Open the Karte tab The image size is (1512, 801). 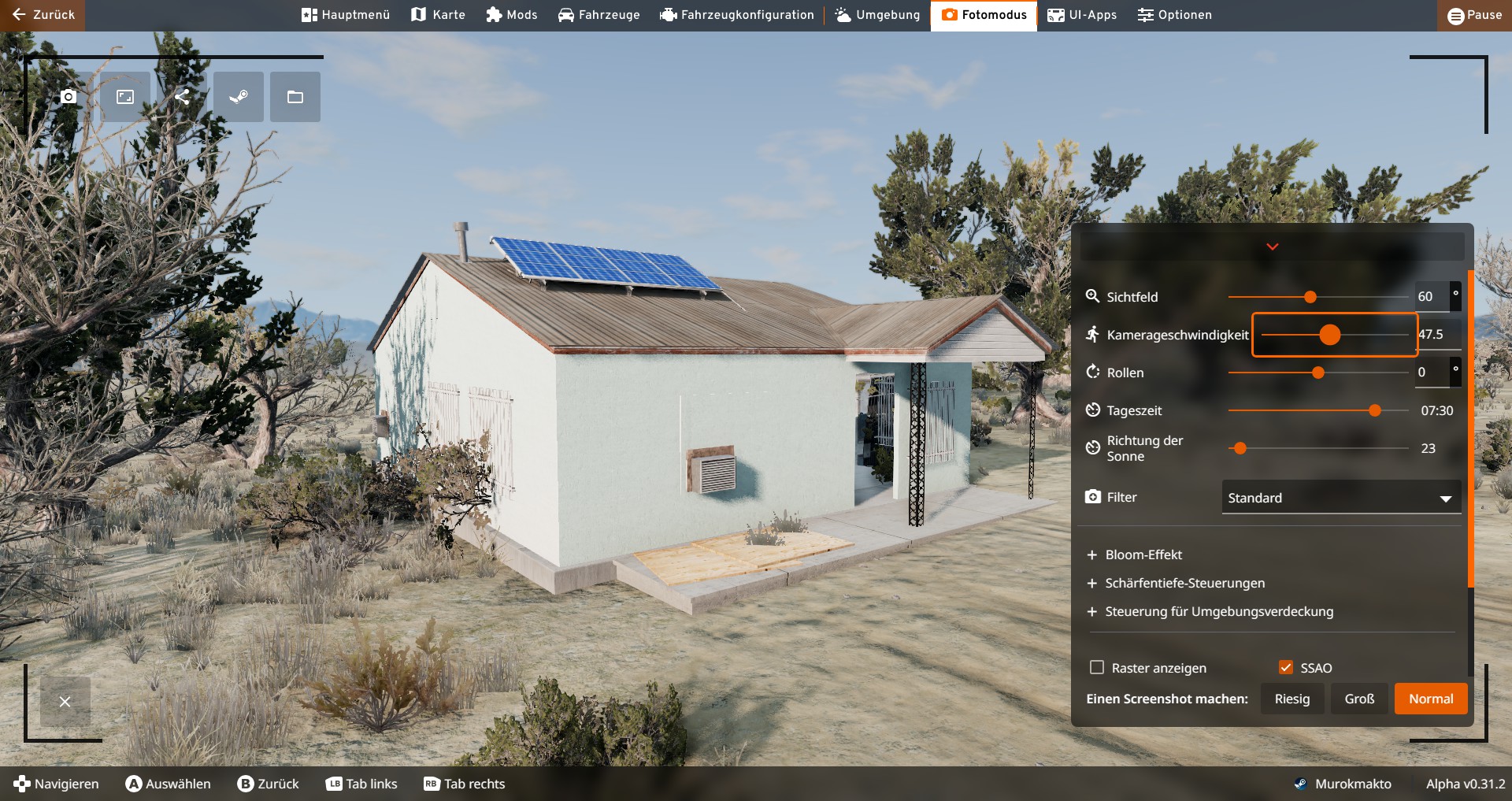pyautogui.click(x=439, y=15)
